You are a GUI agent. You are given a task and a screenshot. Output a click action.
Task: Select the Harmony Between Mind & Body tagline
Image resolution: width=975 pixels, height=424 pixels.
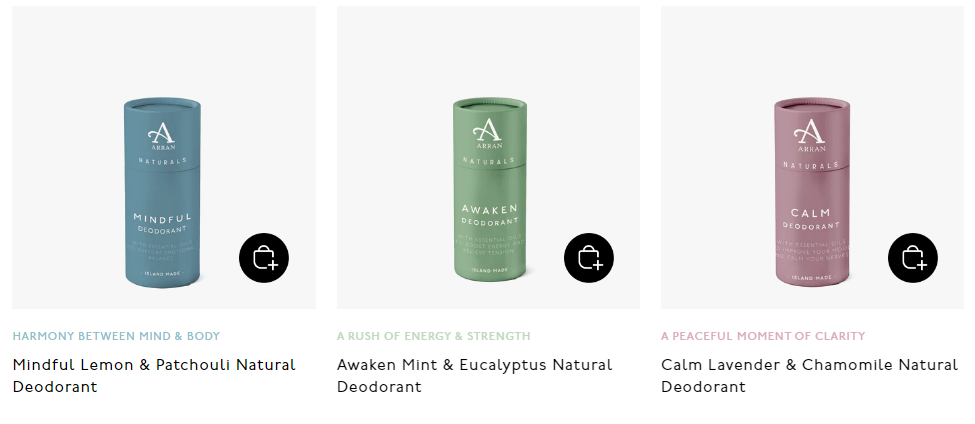(116, 336)
